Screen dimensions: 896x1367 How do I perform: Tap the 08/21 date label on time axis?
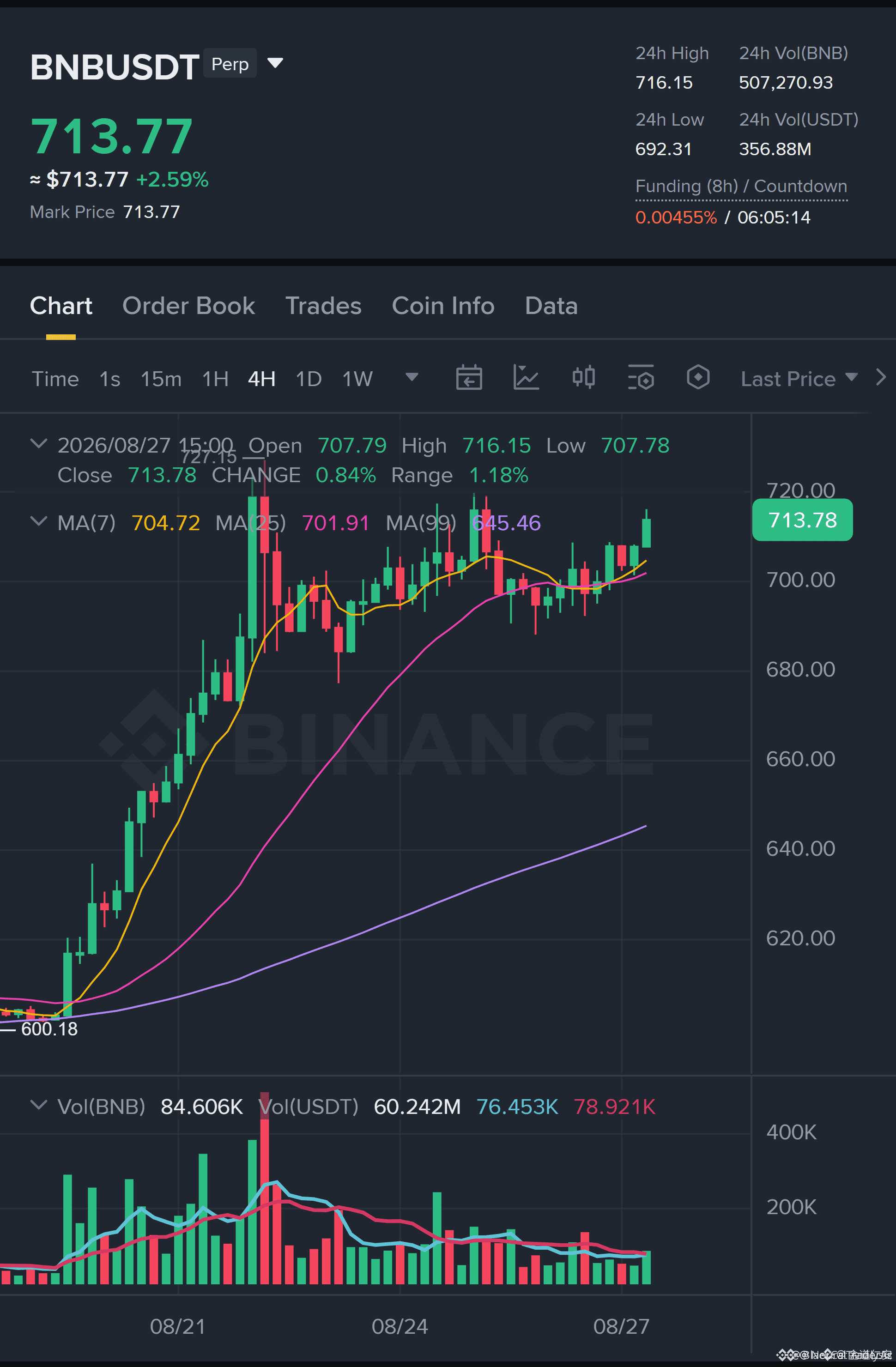coord(177,1326)
